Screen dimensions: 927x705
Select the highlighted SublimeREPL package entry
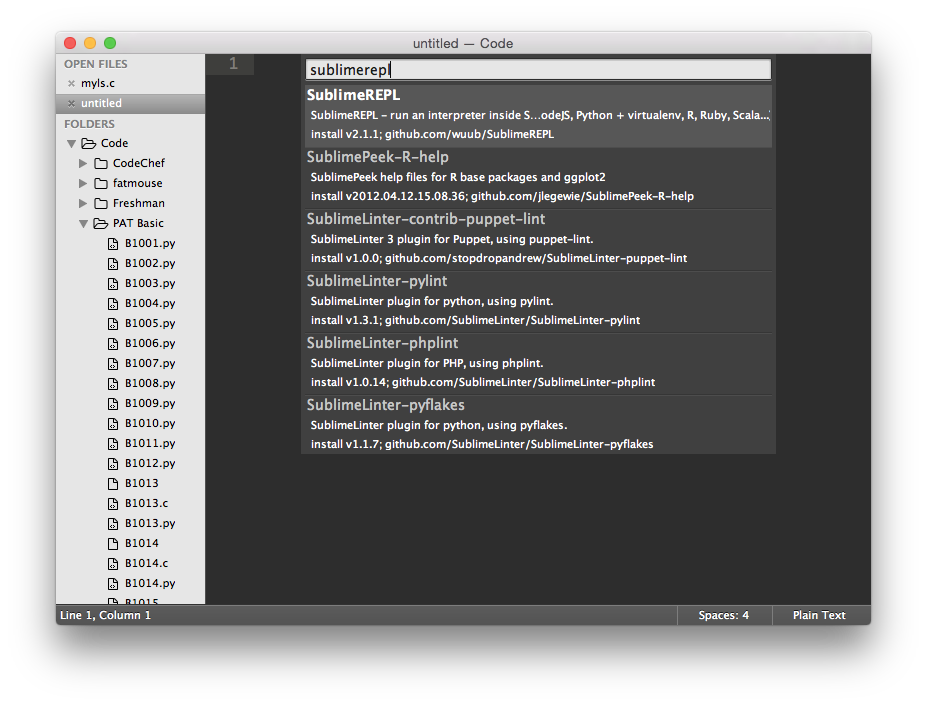(538, 112)
